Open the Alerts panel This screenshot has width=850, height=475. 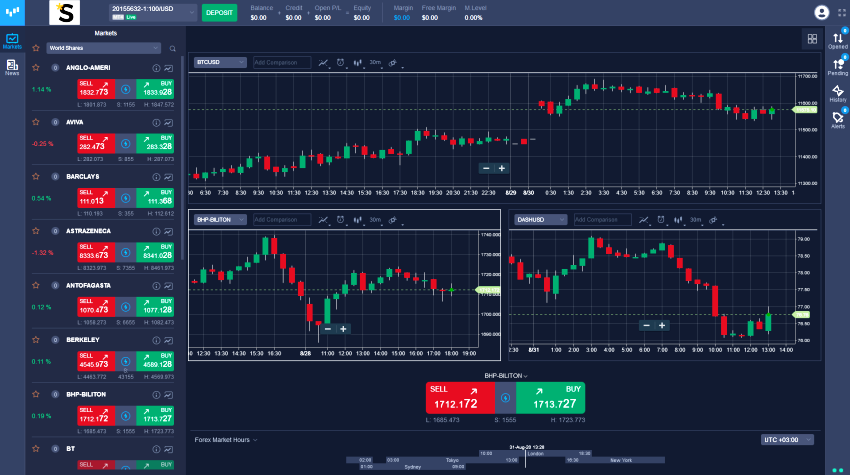pos(838,120)
